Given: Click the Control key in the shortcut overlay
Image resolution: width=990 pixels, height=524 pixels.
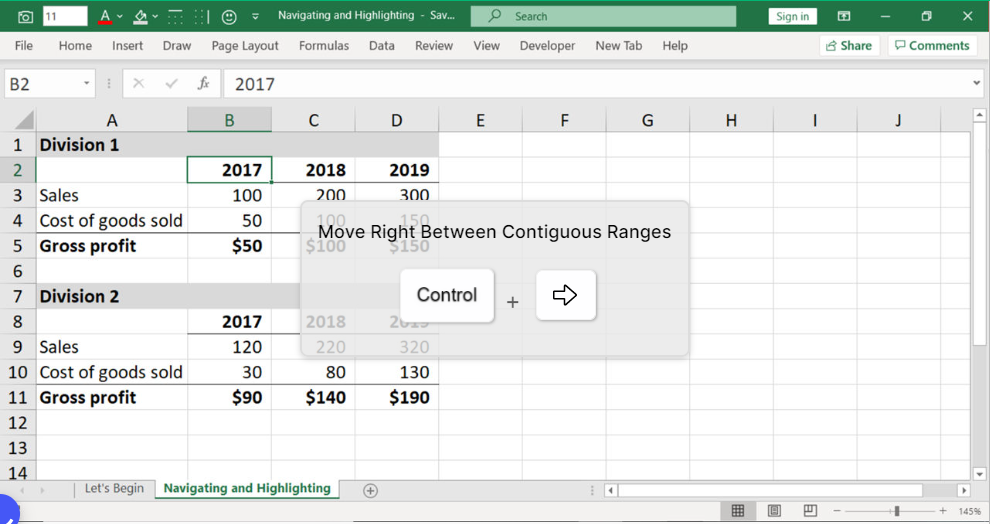Looking at the screenshot, I should (x=447, y=295).
